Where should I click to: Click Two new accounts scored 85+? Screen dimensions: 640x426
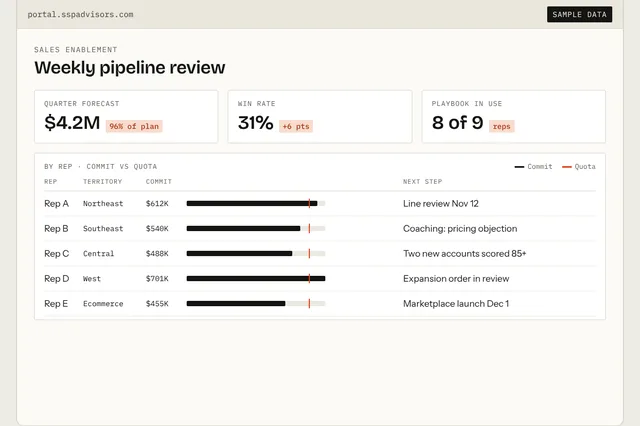click(x=464, y=253)
